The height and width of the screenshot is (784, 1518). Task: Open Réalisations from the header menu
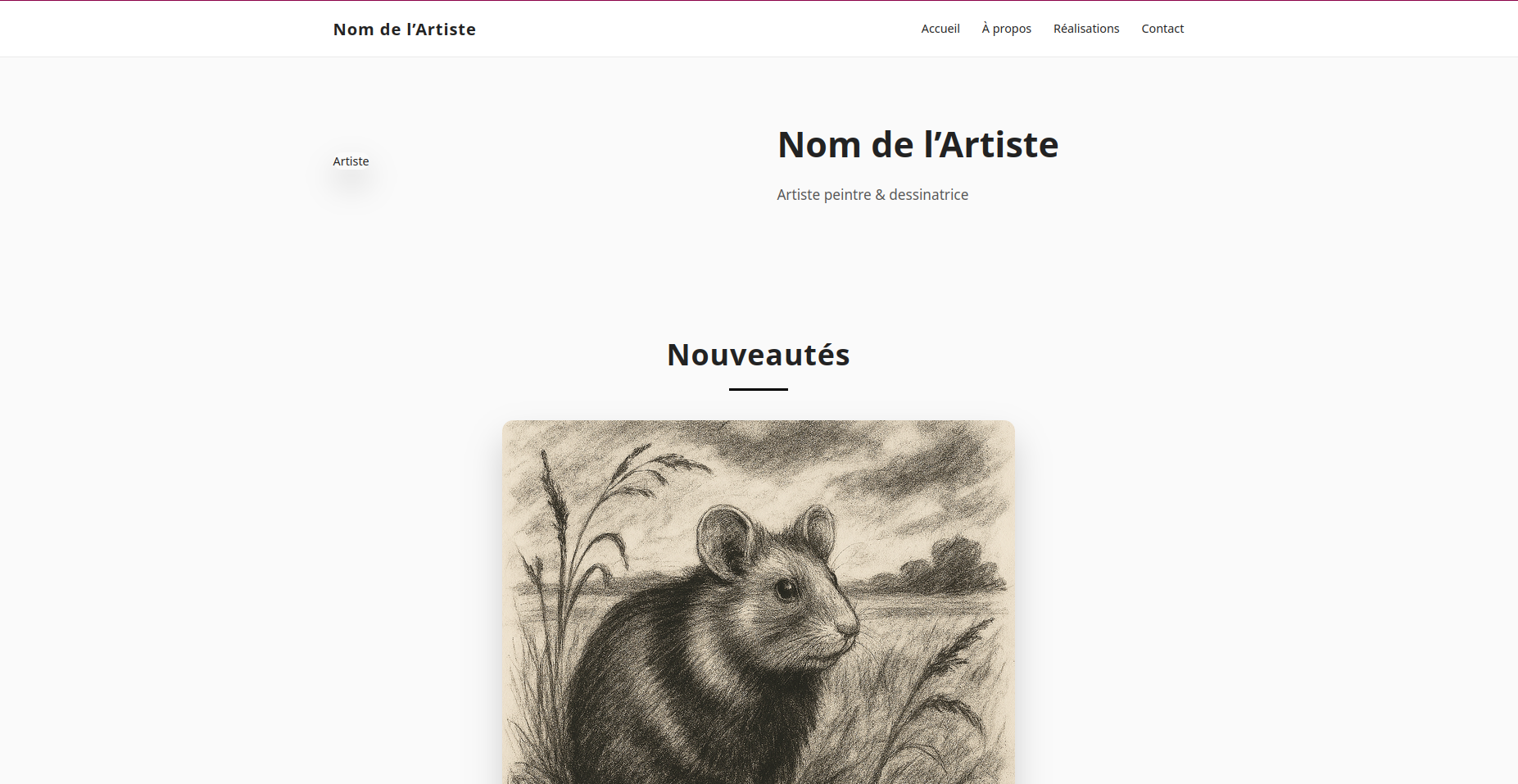click(1085, 28)
